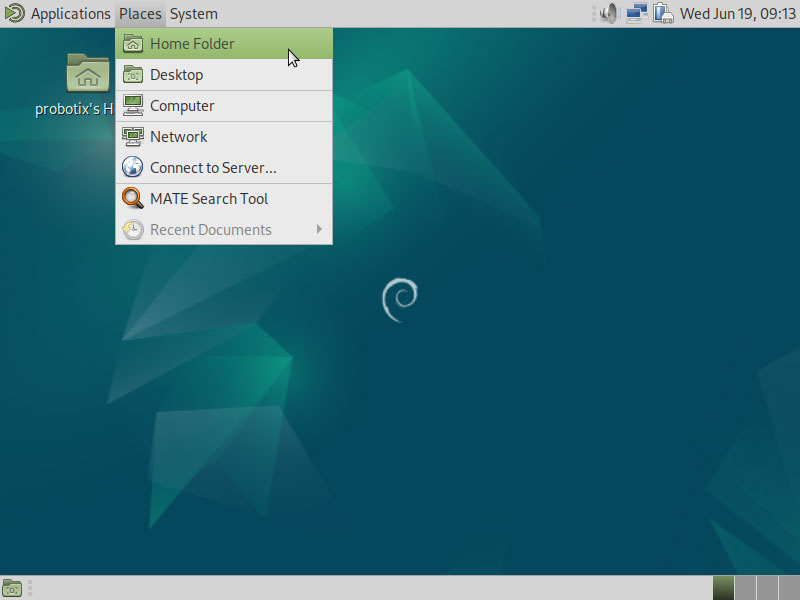Click the MATE Search Tool magnifier icon
Image resolution: width=800 pixels, height=600 pixels.
coord(133,199)
